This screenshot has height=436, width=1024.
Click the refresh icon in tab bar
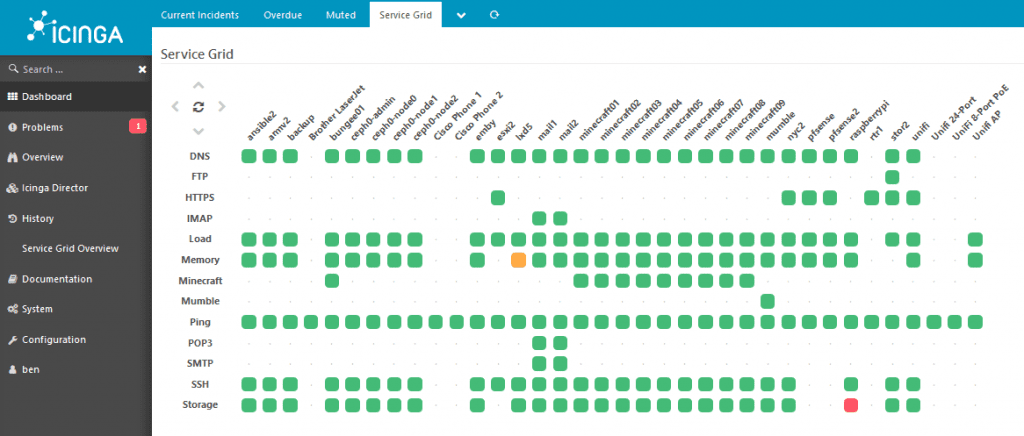[x=494, y=15]
